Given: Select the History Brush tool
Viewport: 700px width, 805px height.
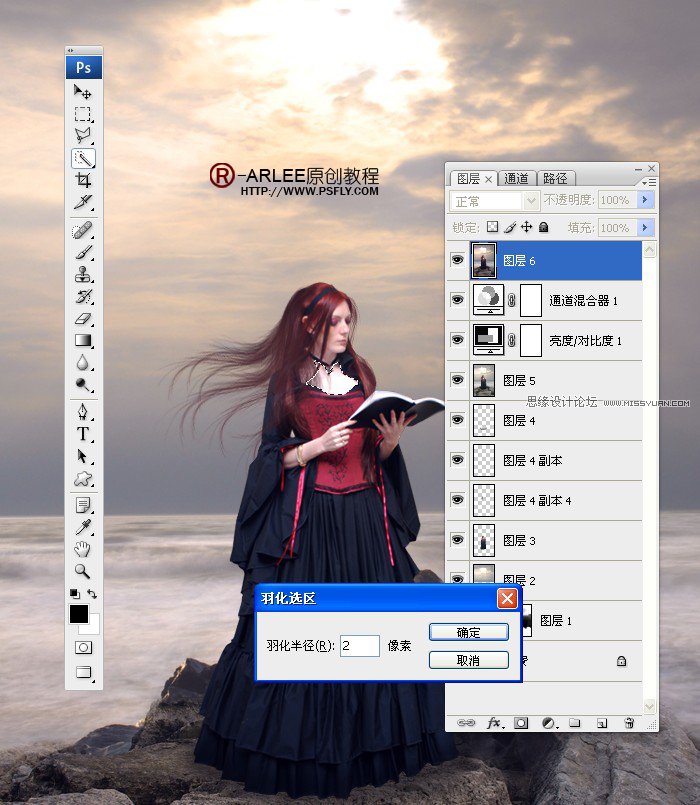Looking at the screenshot, I should coord(83,297).
